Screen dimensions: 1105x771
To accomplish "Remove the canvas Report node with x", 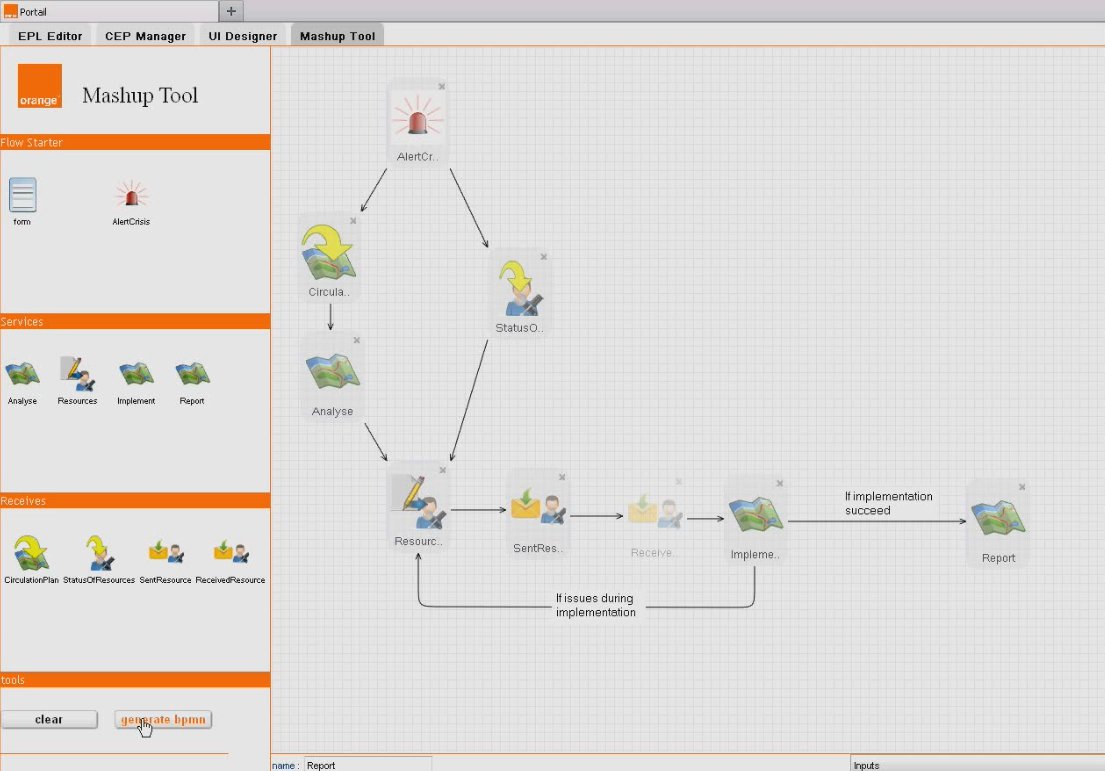I will click(x=1022, y=487).
